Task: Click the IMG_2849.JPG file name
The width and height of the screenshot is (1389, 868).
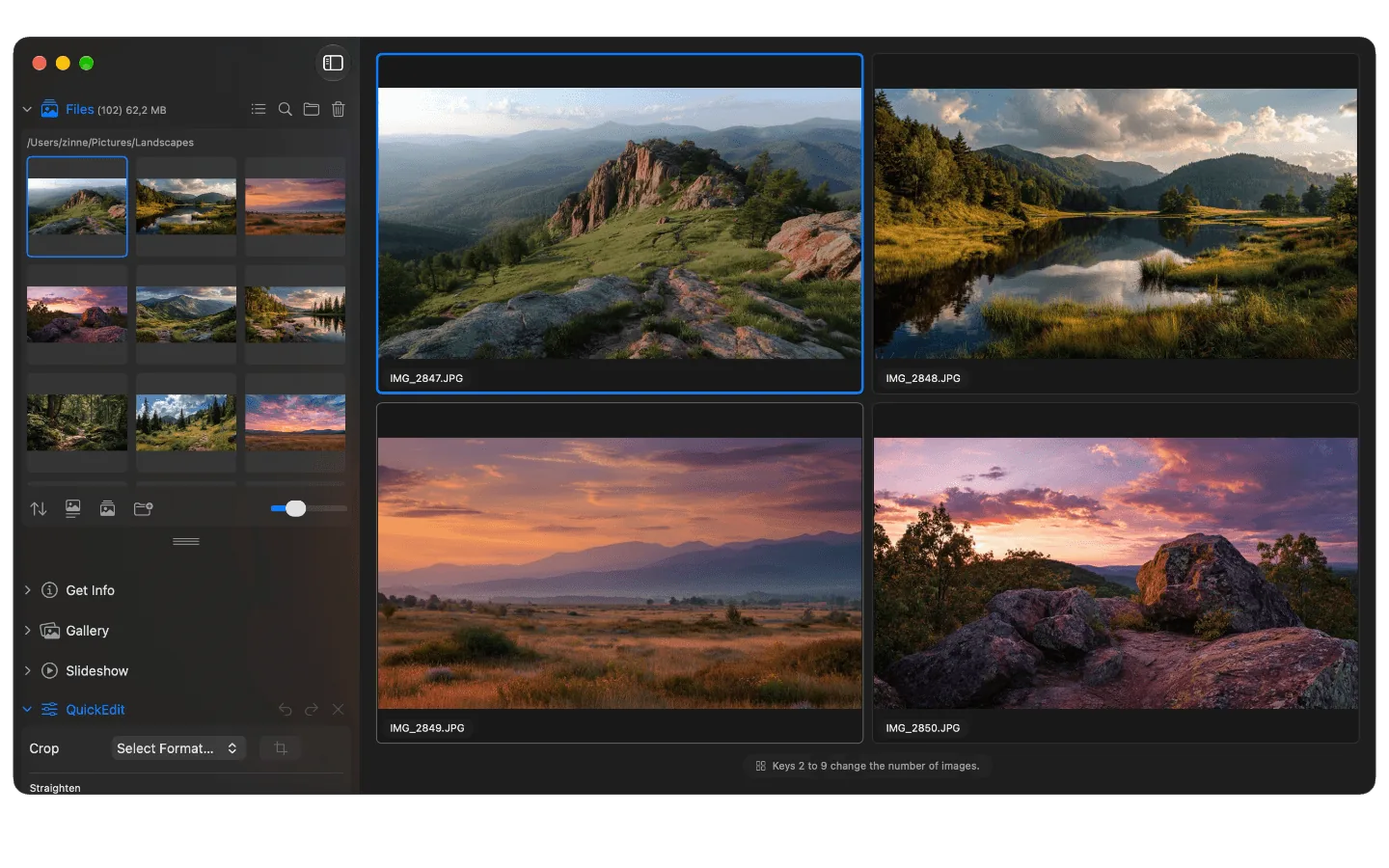Action: point(427,728)
